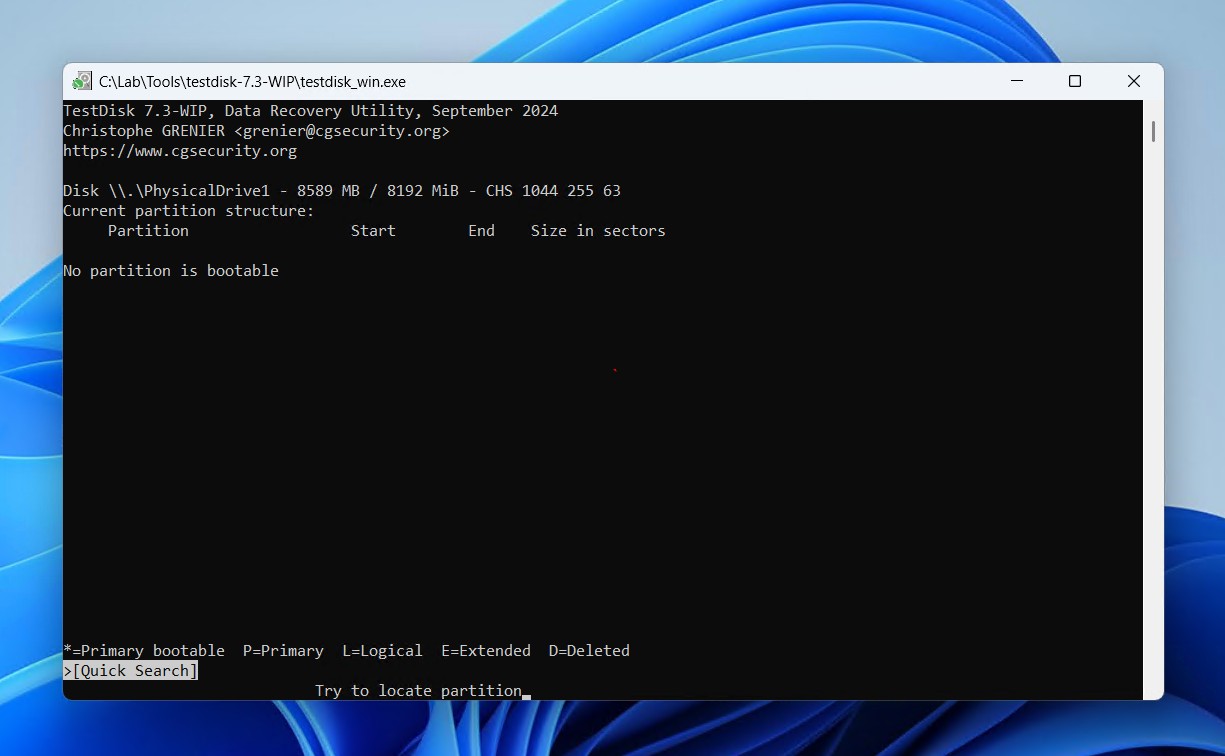
Task: Click the Partition column header
Action: [148, 231]
